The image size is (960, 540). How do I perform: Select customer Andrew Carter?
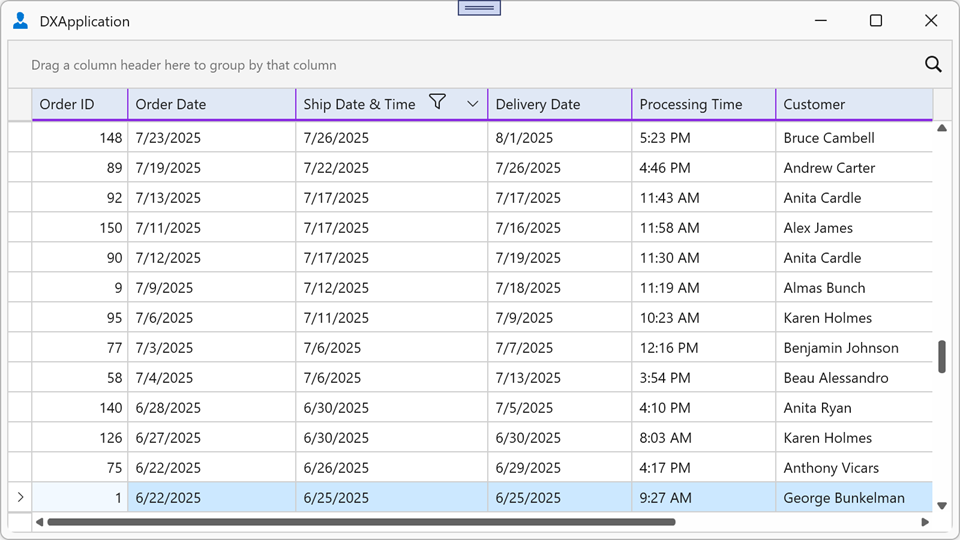coord(854,168)
